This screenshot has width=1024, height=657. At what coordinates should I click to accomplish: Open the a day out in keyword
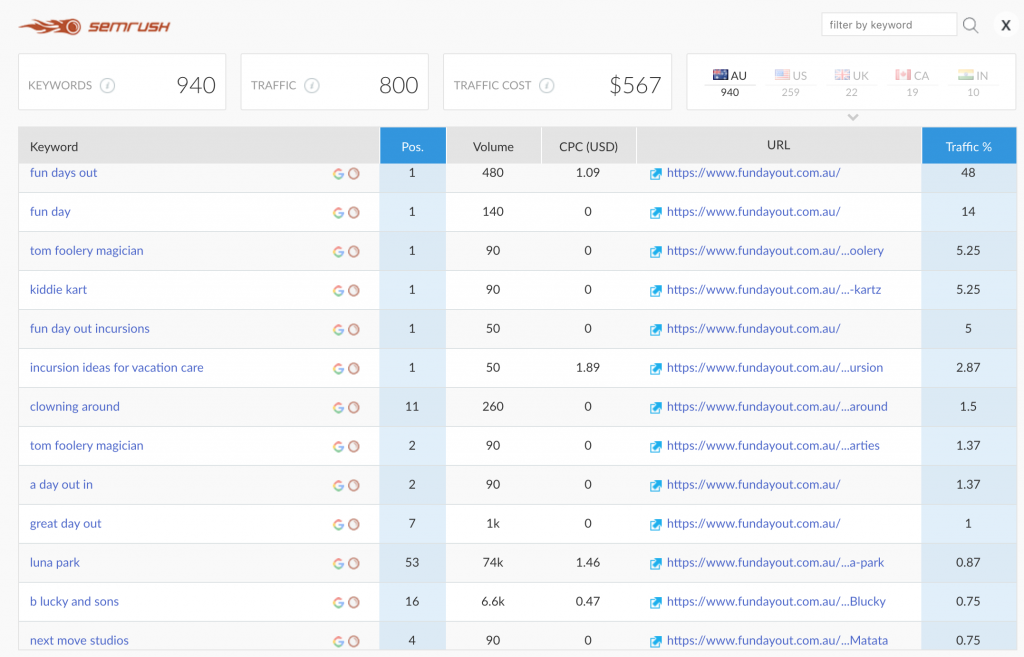(61, 485)
